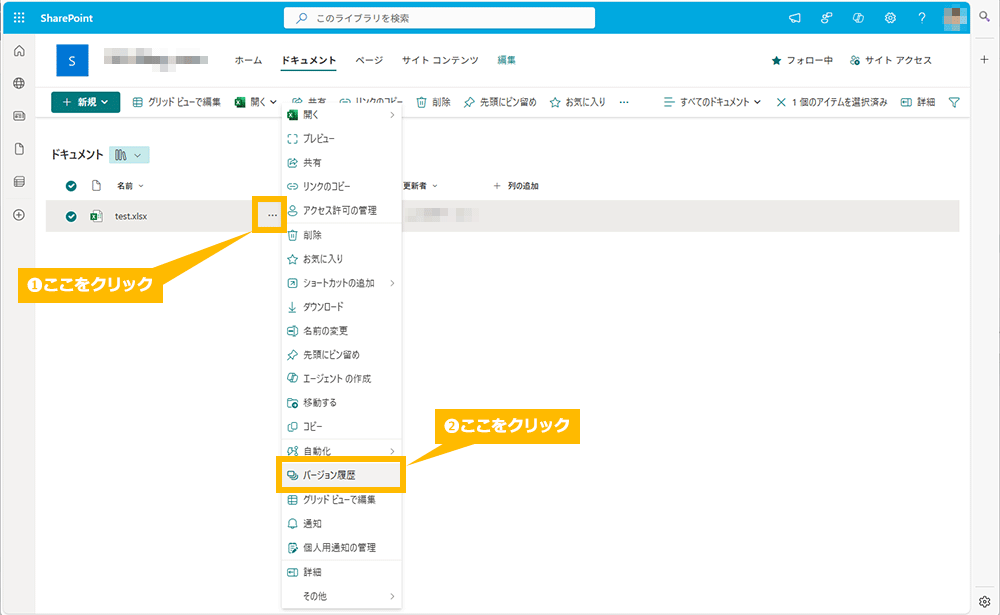Select ダウンロード in the context menu
This screenshot has width=1000, height=615.
pos(341,307)
